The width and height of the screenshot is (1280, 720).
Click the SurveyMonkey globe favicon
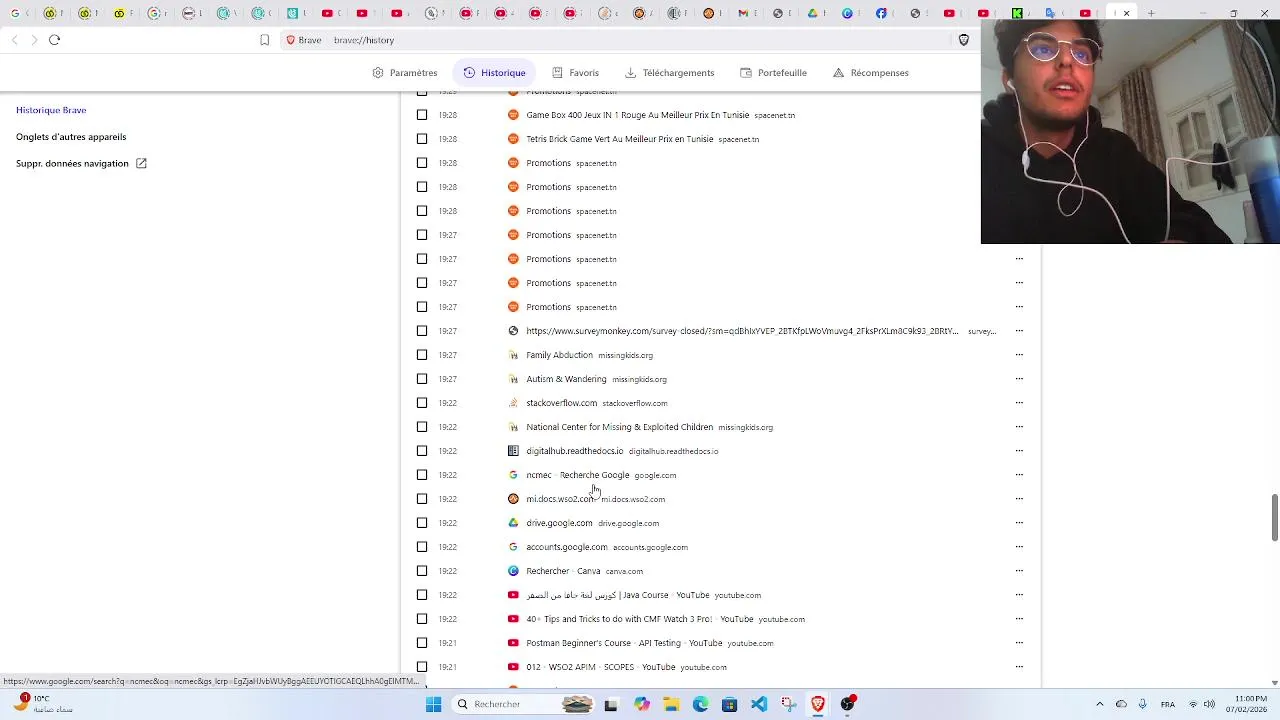coord(513,331)
